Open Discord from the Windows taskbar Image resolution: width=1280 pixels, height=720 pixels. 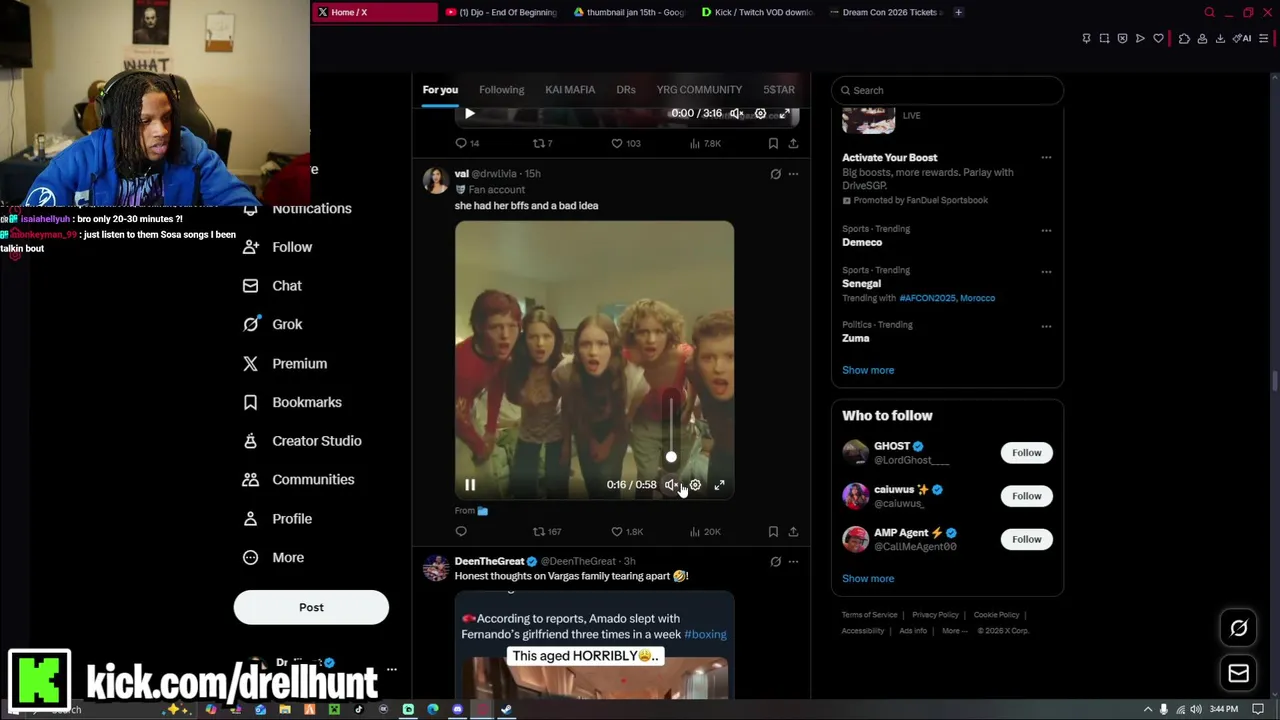(457, 710)
